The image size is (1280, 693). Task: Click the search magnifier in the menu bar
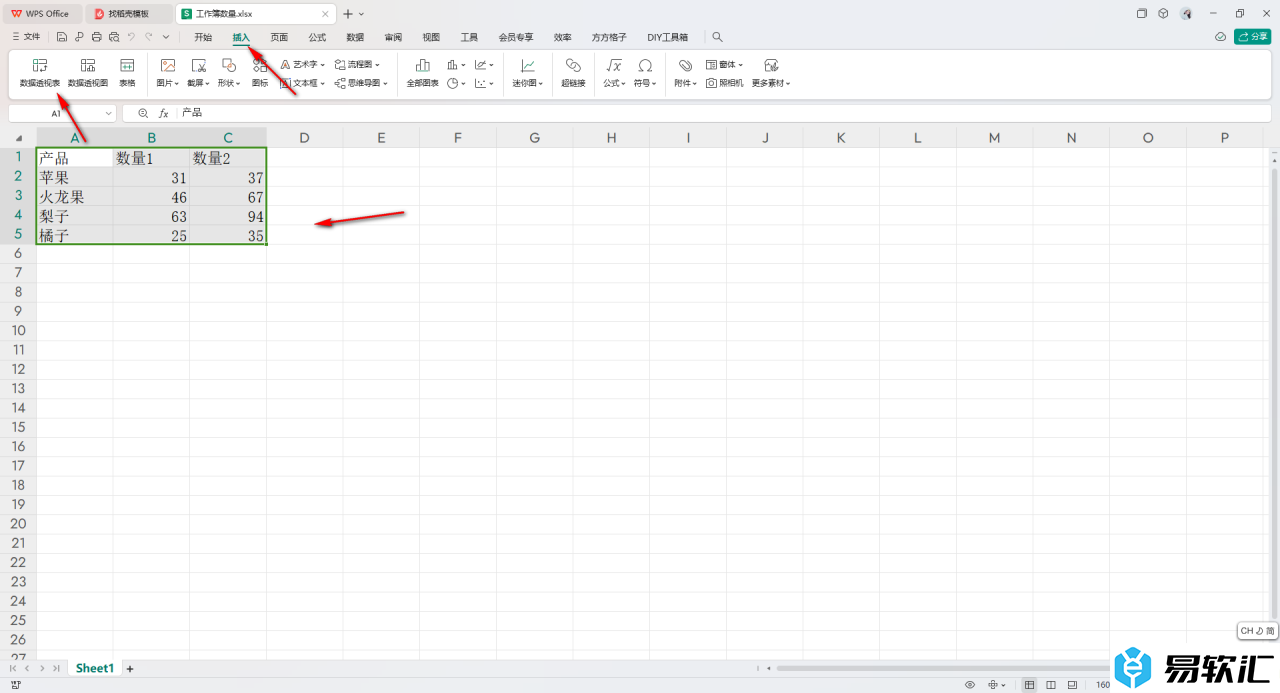tap(717, 37)
